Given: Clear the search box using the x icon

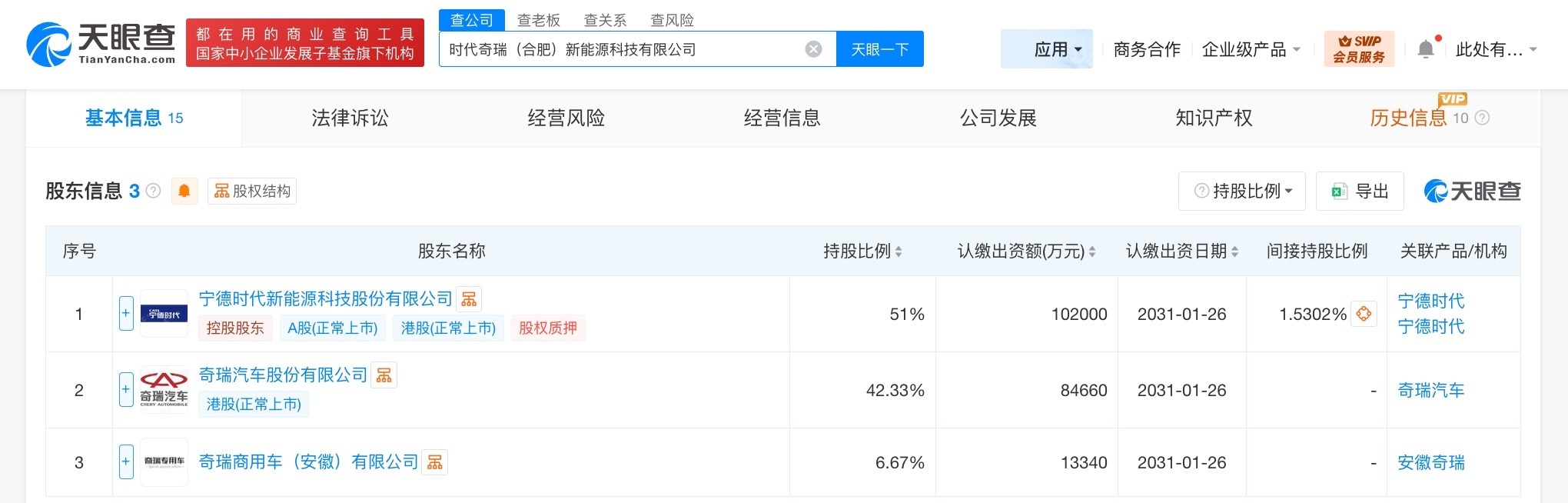Looking at the screenshot, I should click(x=813, y=48).
